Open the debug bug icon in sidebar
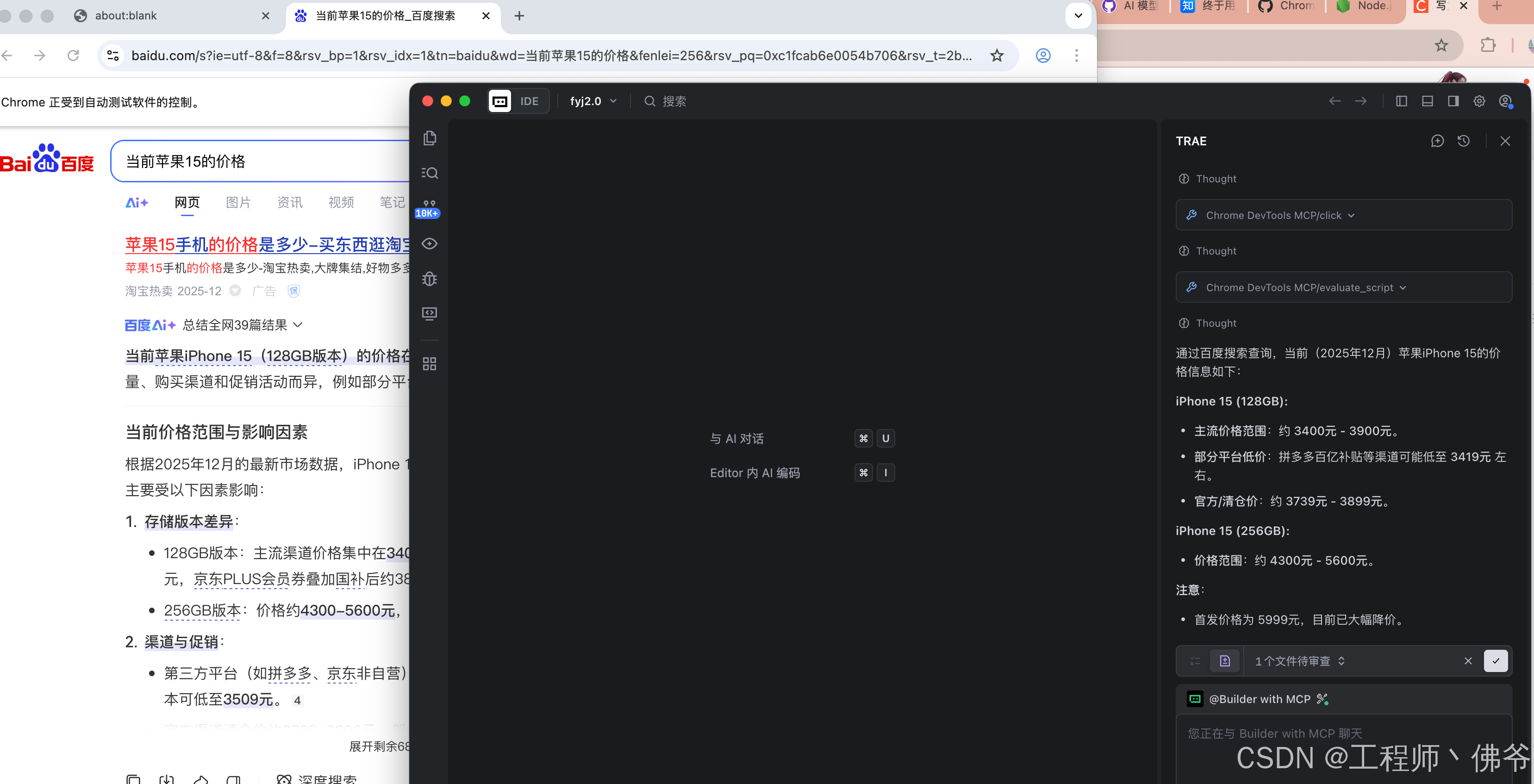 pyautogui.click(x=430, y=279)
